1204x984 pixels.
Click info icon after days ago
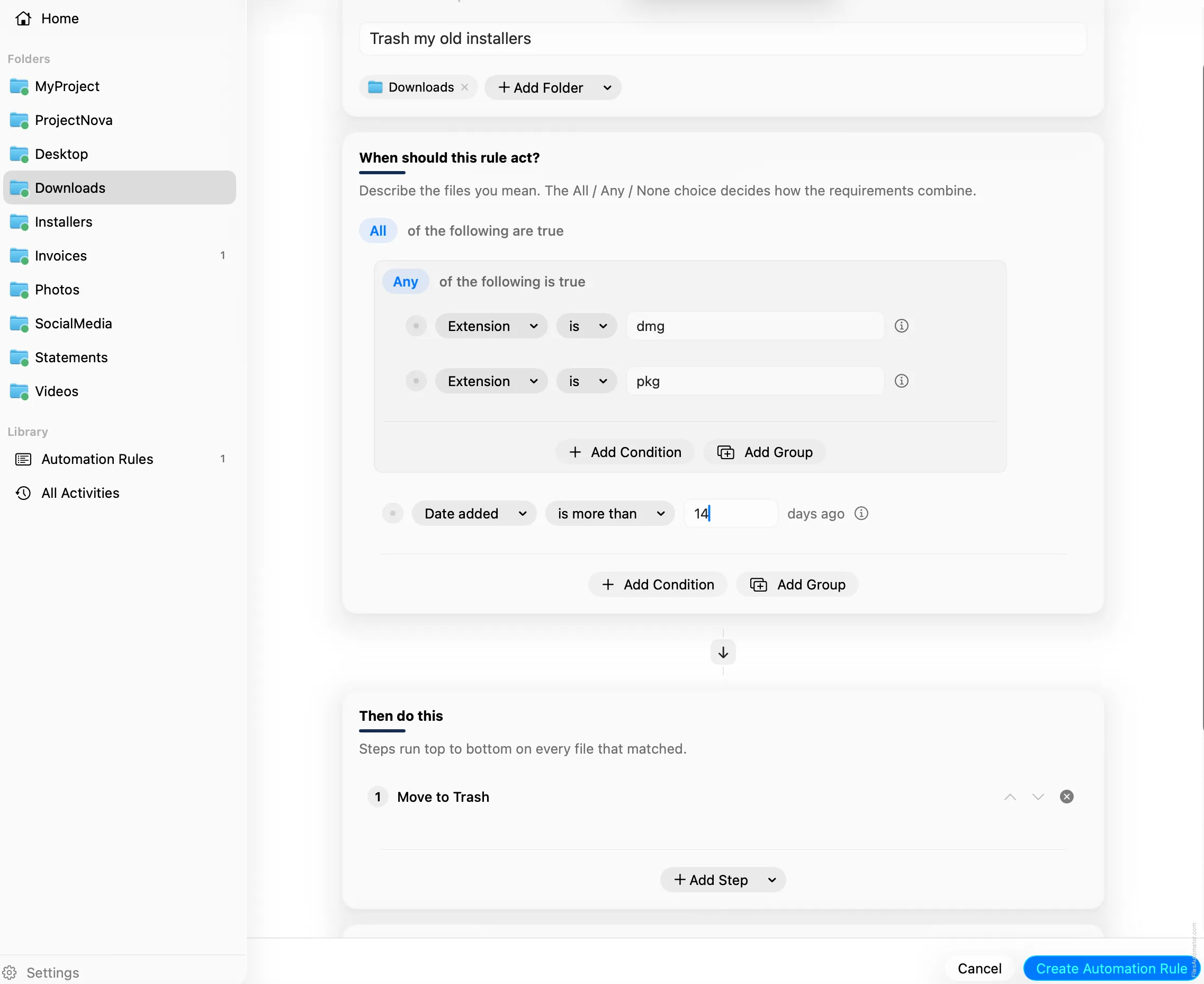coord(861,514)
